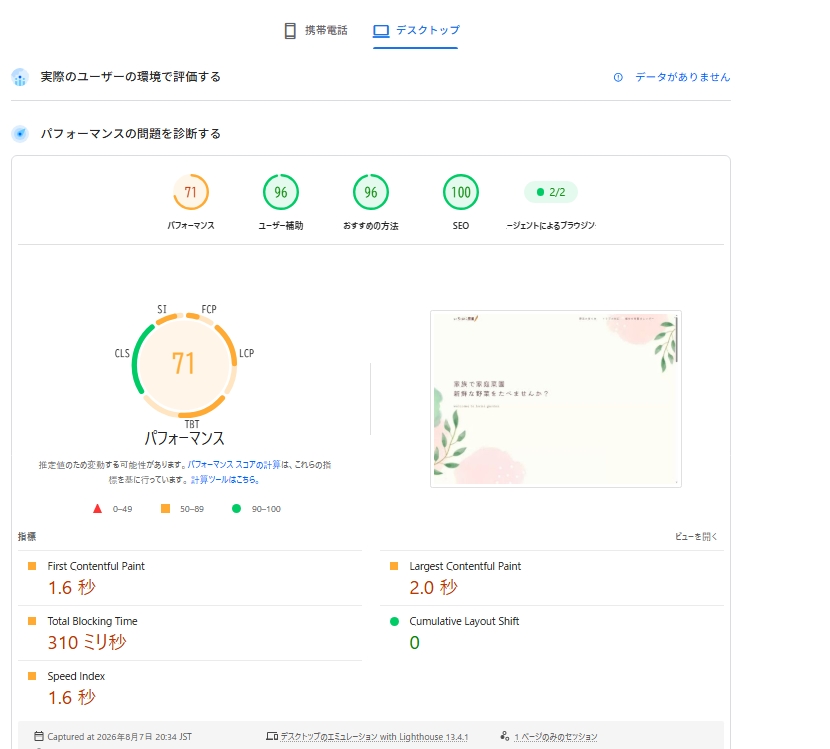Click the desktop laptop icon

(x=381, y=31)
